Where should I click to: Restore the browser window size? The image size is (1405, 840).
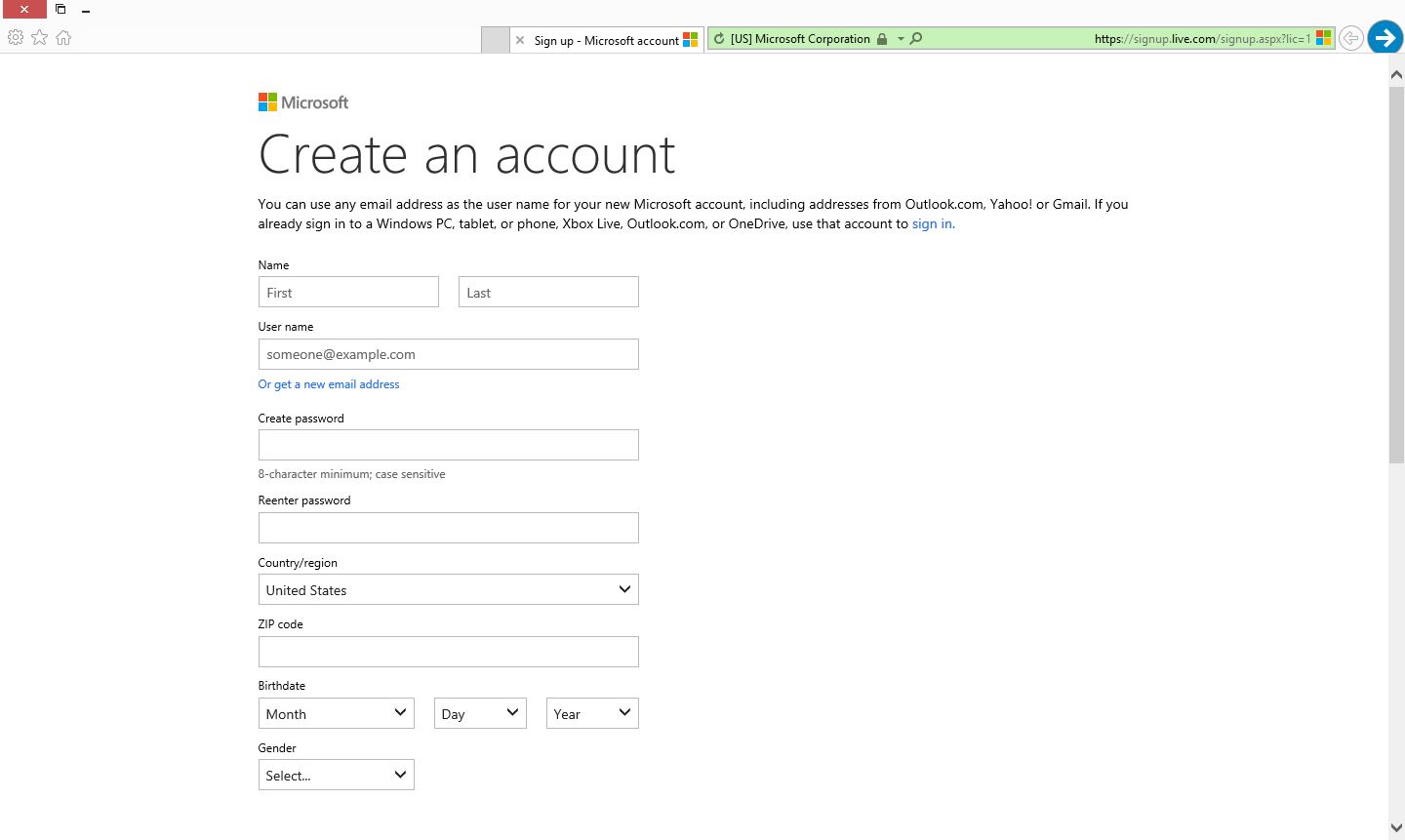click(60, 9)
